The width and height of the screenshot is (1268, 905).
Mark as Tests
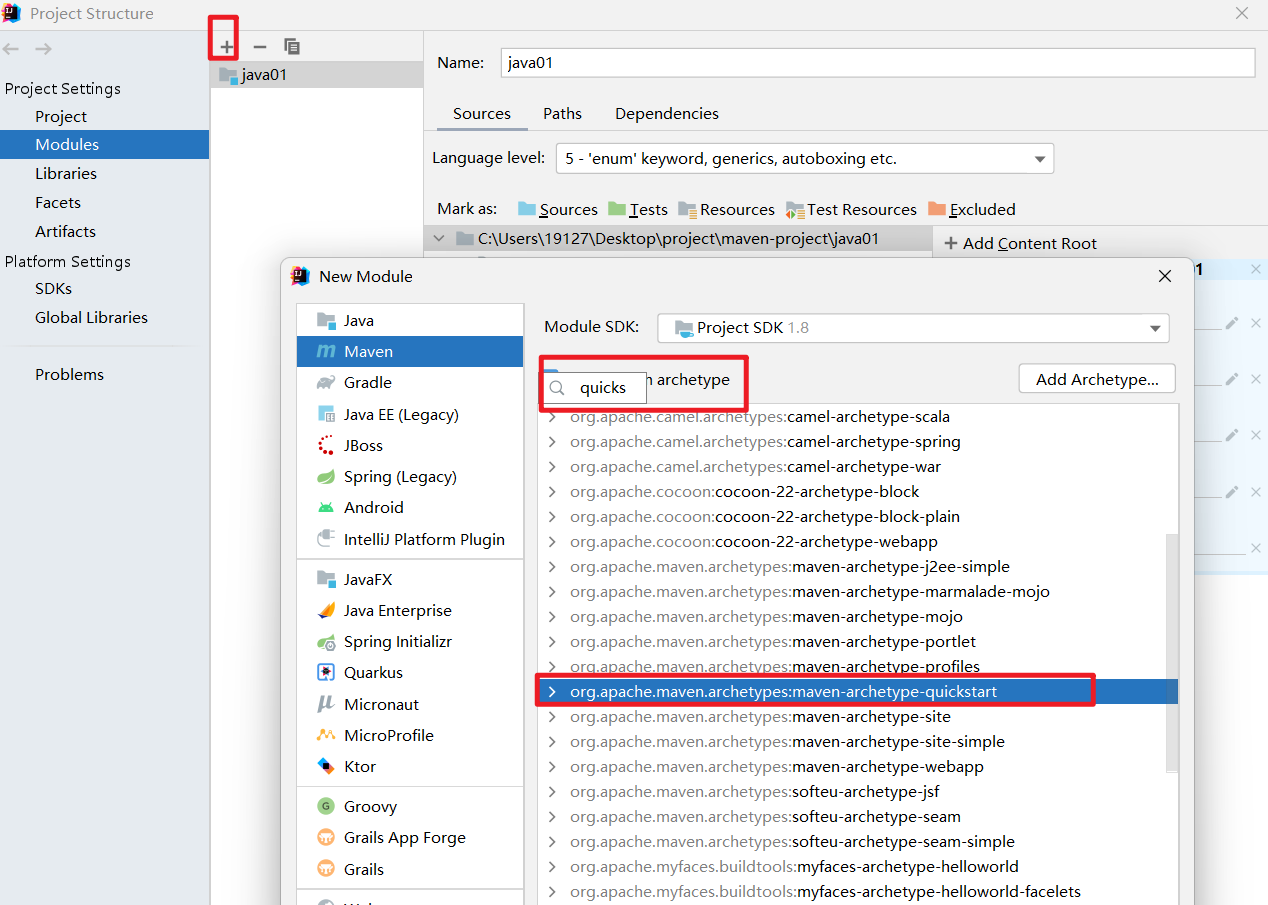coord(638,209)
